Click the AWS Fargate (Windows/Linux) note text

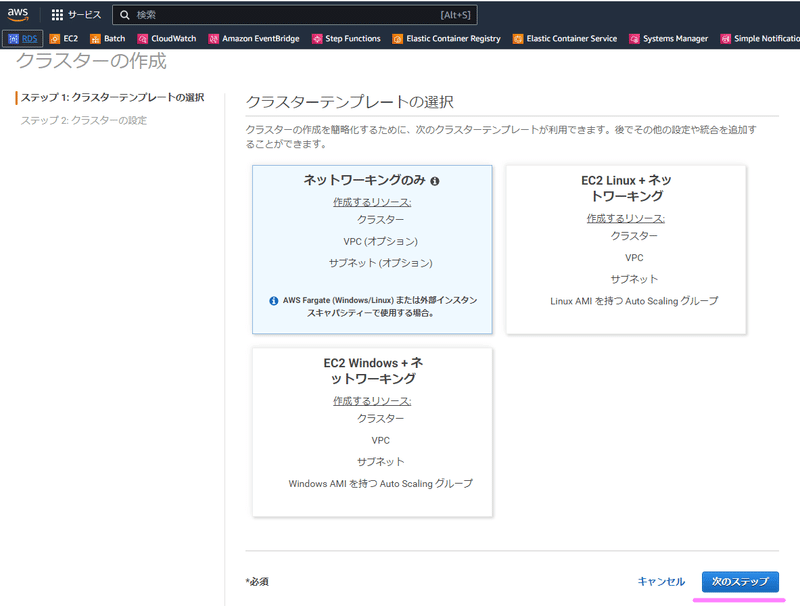(380, 307)
